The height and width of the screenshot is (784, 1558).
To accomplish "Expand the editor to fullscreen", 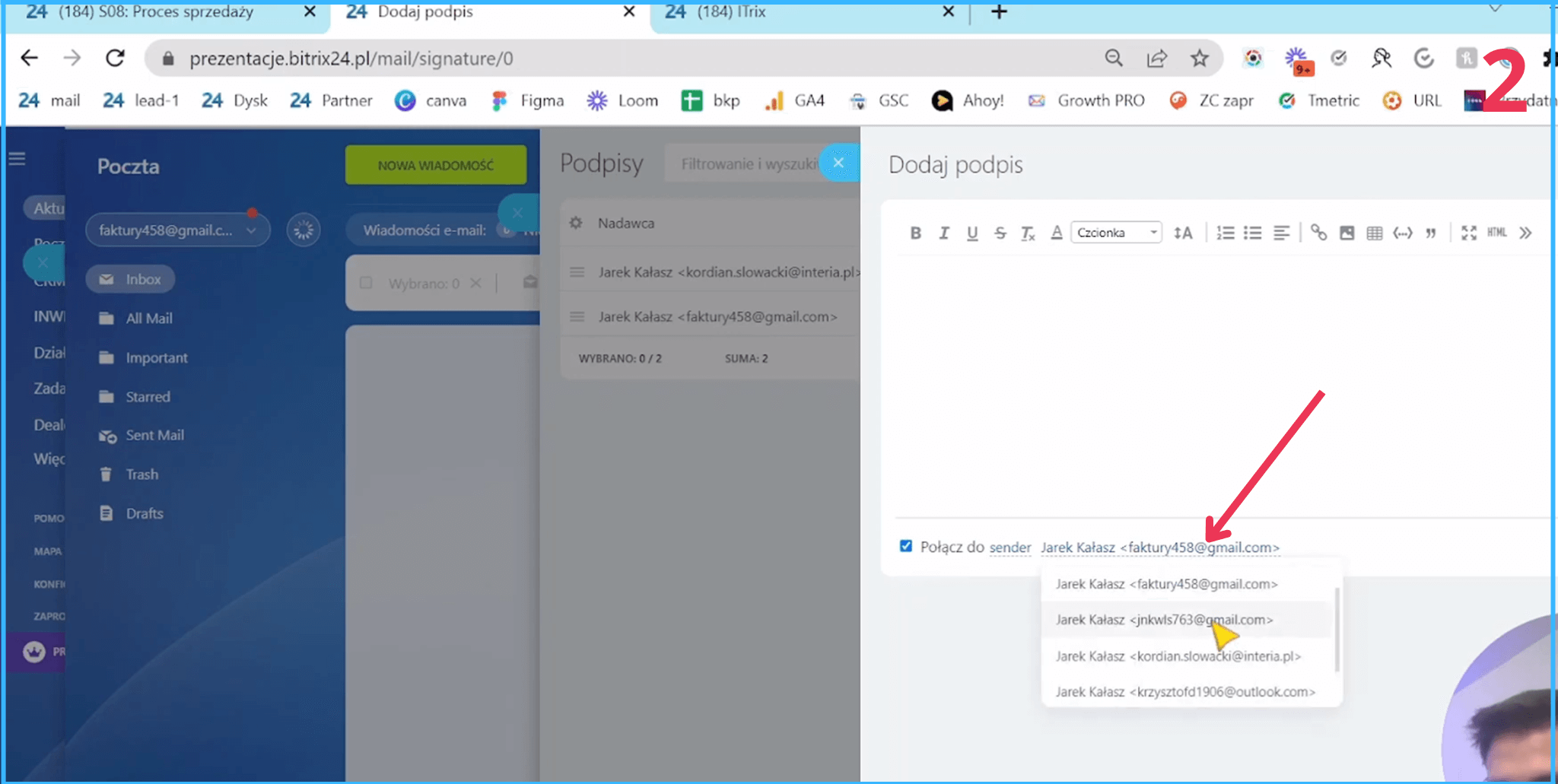I will click(1468, 233).
